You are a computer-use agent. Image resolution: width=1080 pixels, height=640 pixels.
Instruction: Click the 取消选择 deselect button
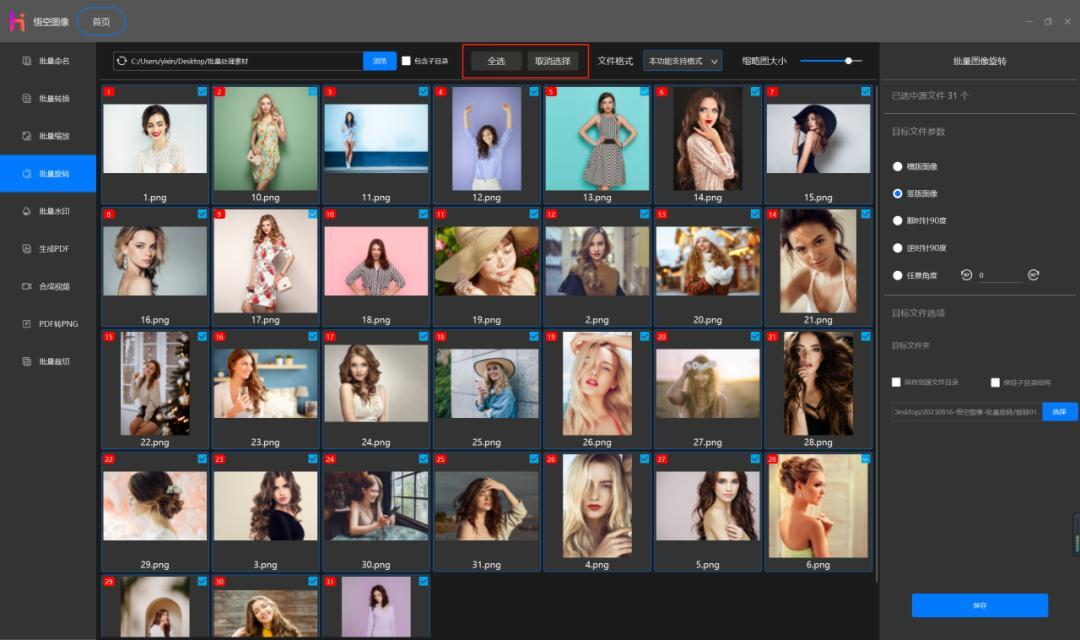point(553,61)
